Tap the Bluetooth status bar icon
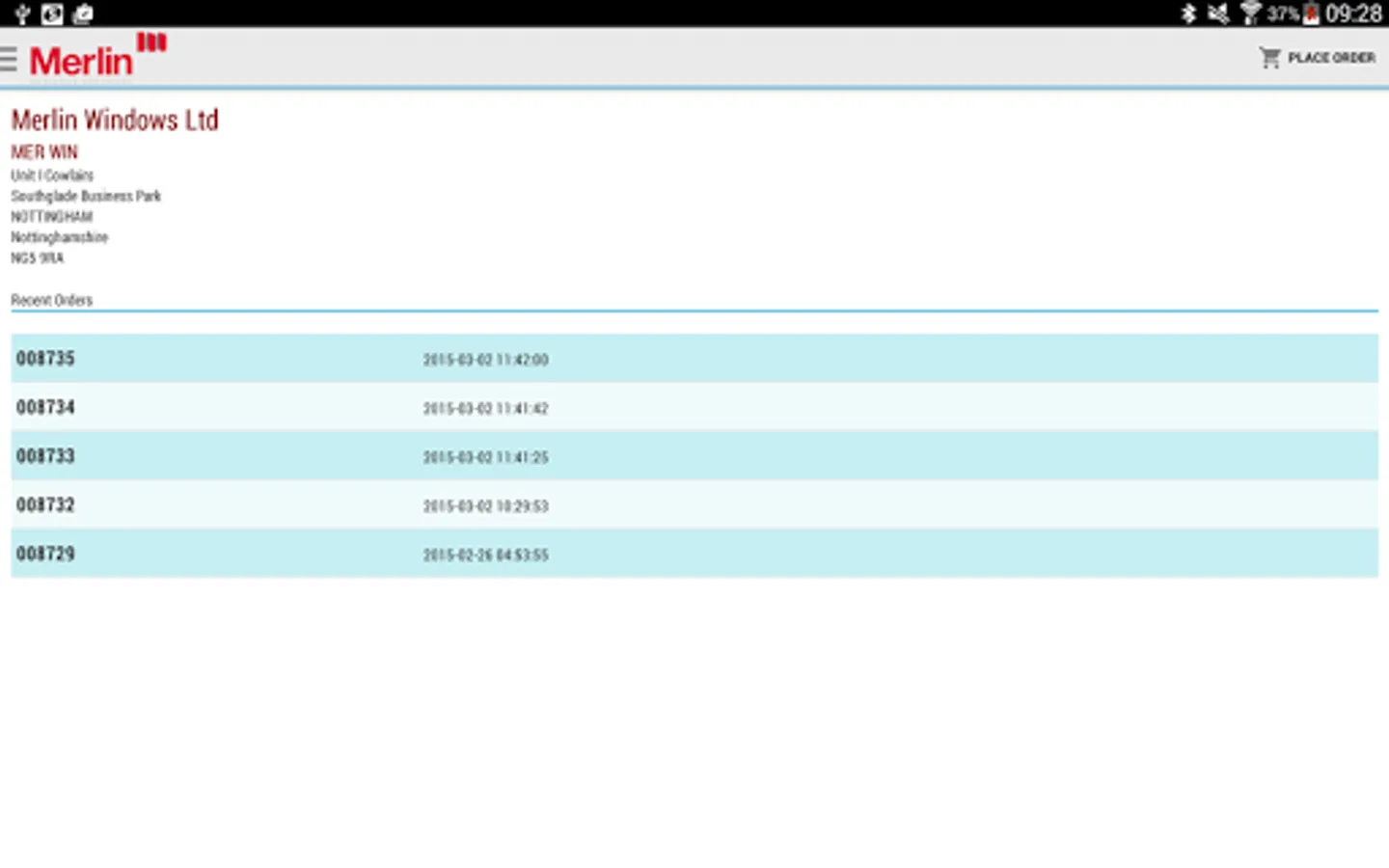Screen dimensions: 1389x868 pyautogui.click(x=1188, y=14)
